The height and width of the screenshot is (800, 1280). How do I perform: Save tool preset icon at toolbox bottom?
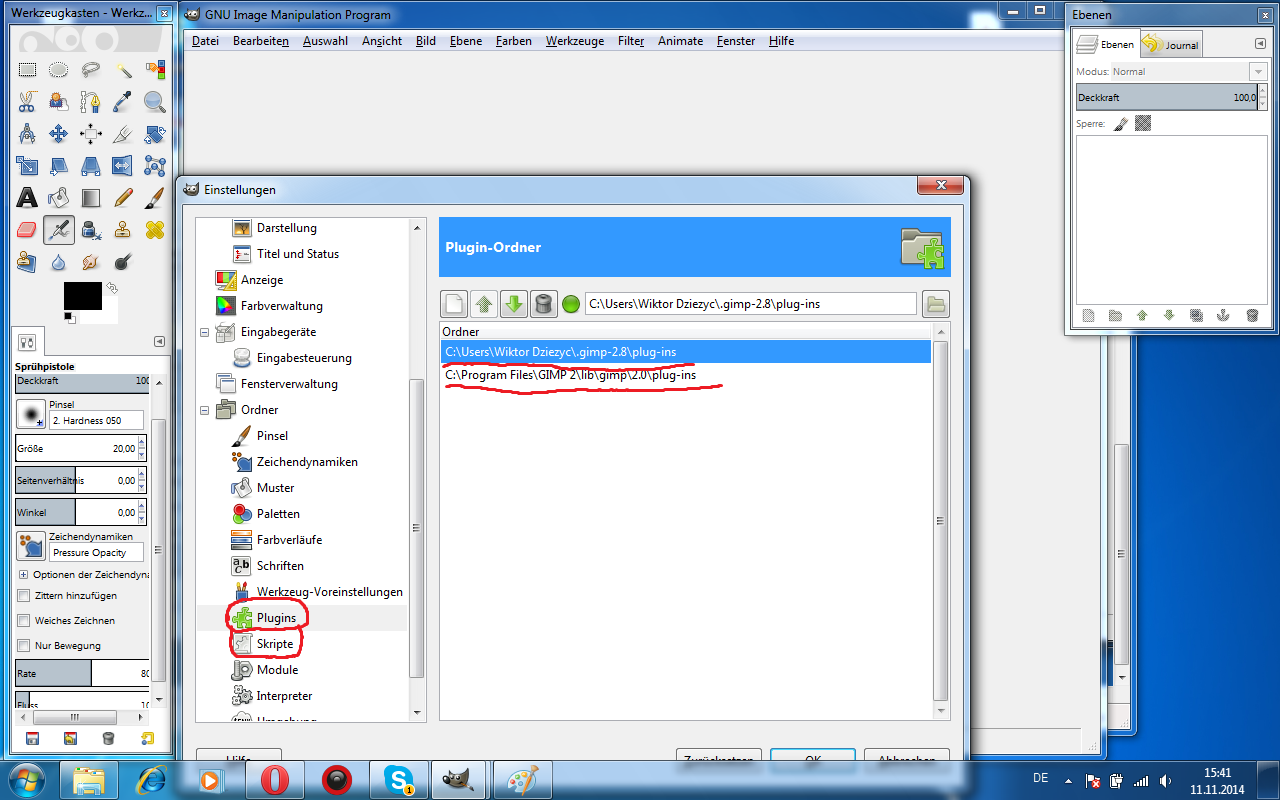coord(32,739)
